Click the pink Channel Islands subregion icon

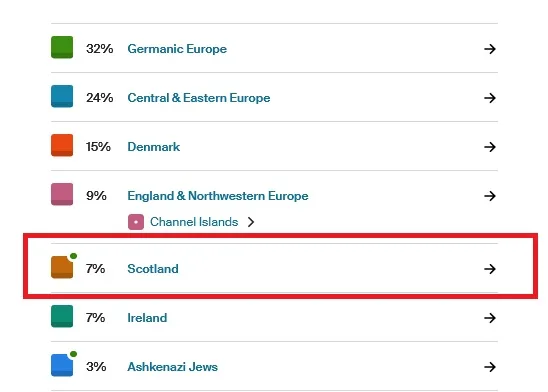(x=136, y=222)
